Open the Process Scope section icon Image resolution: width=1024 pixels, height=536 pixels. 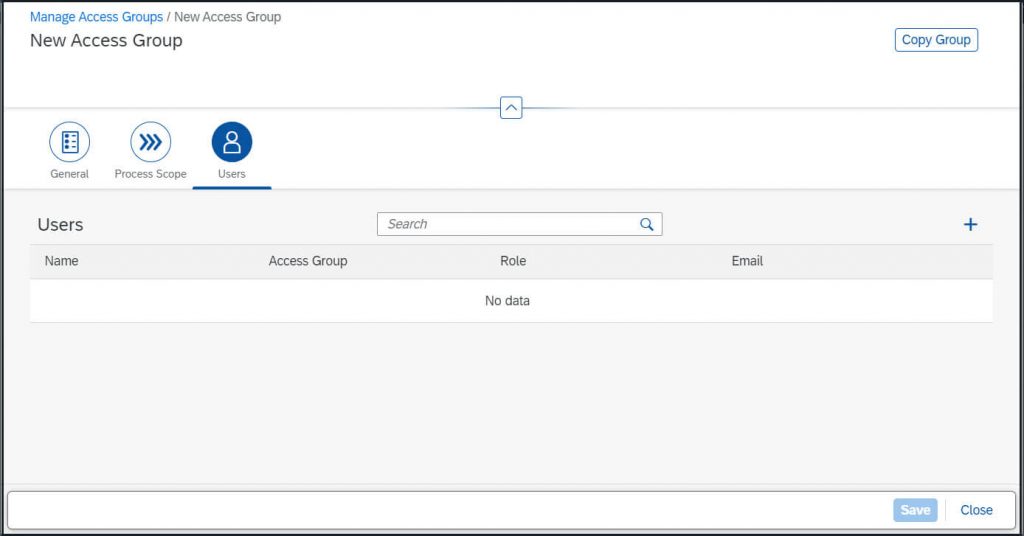[x=150, y=142]
